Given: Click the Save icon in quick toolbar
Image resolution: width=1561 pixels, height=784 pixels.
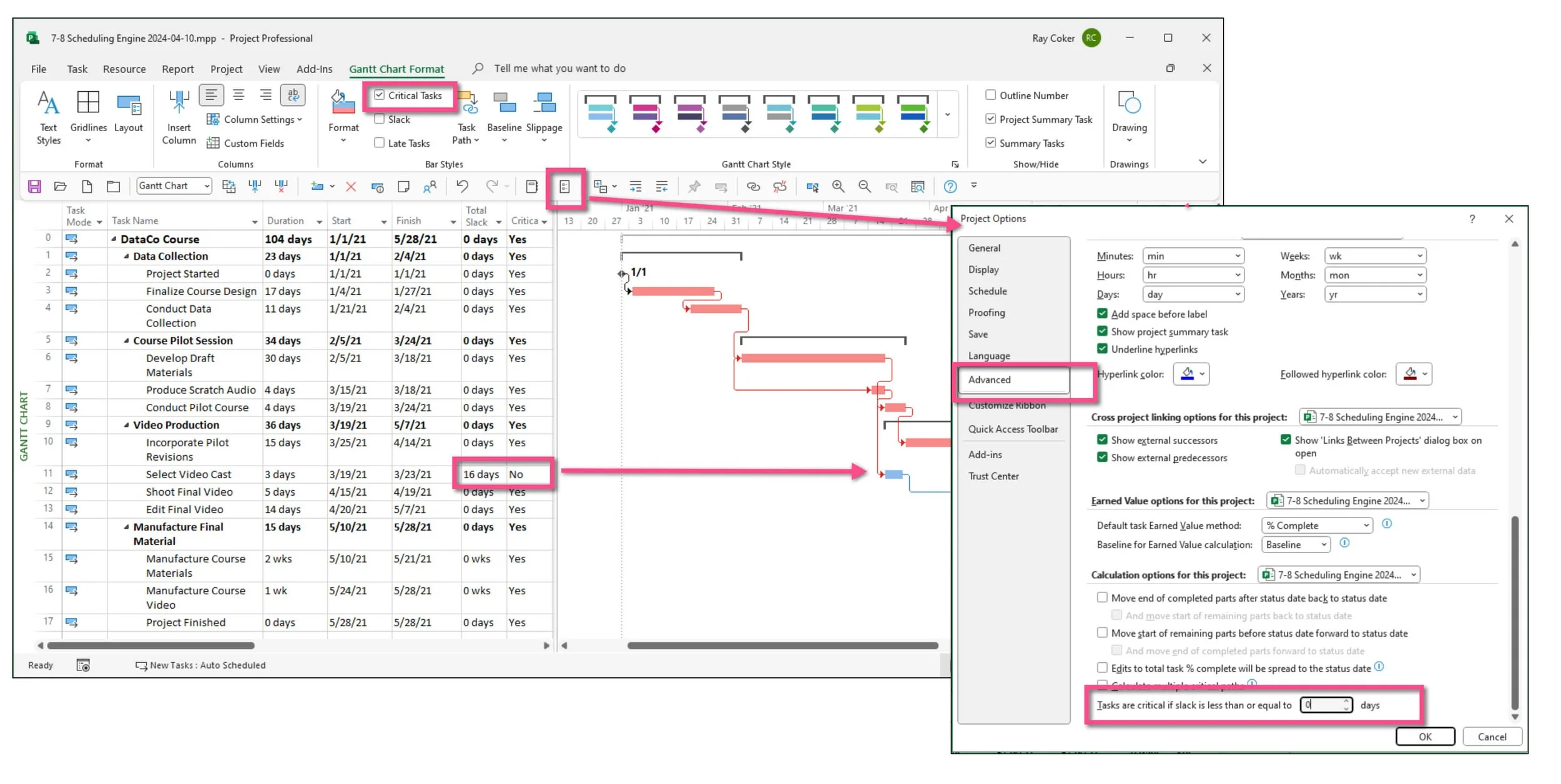Looking at the screenshot, I should 34,186.
